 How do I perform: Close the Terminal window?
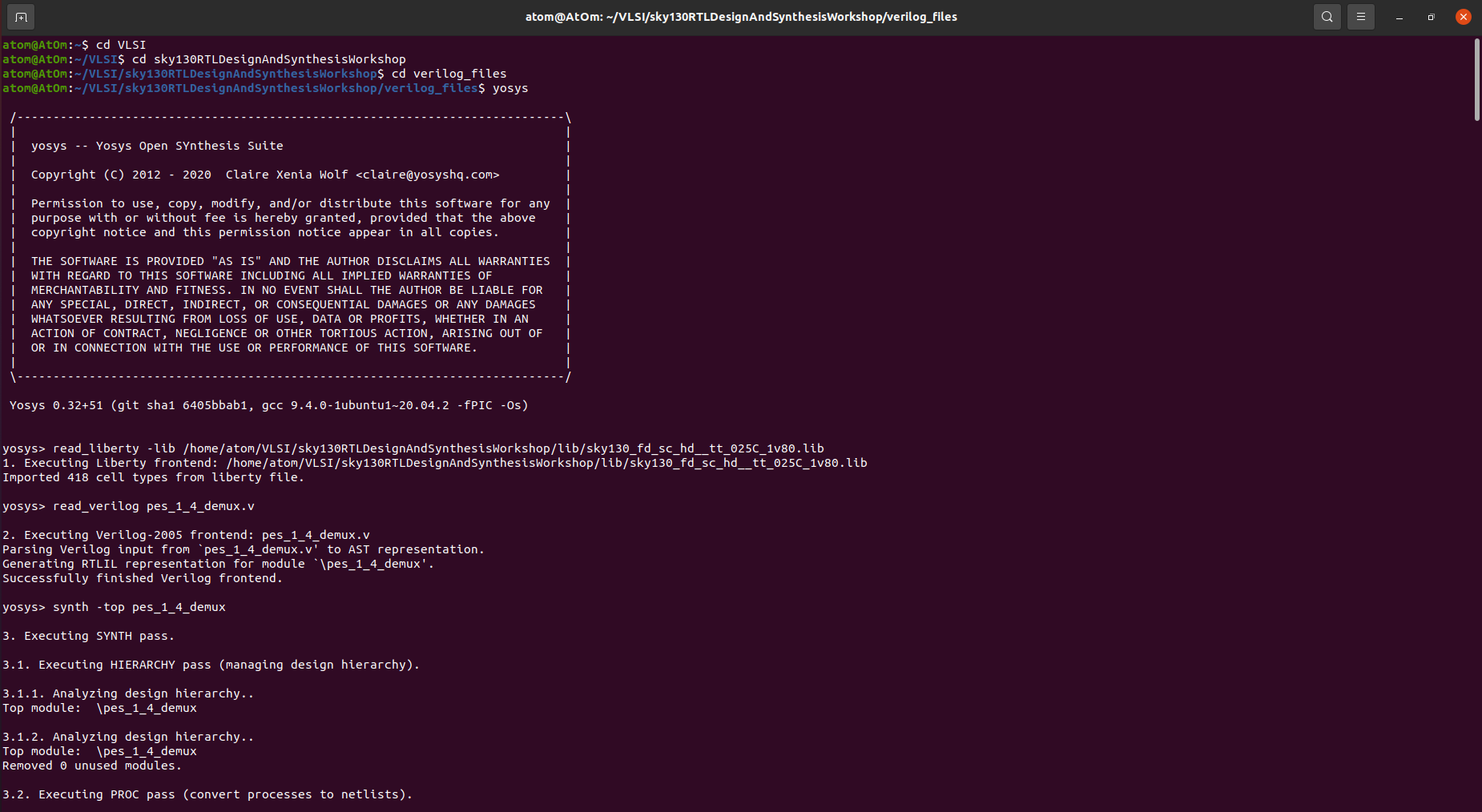click(1463, 16)
